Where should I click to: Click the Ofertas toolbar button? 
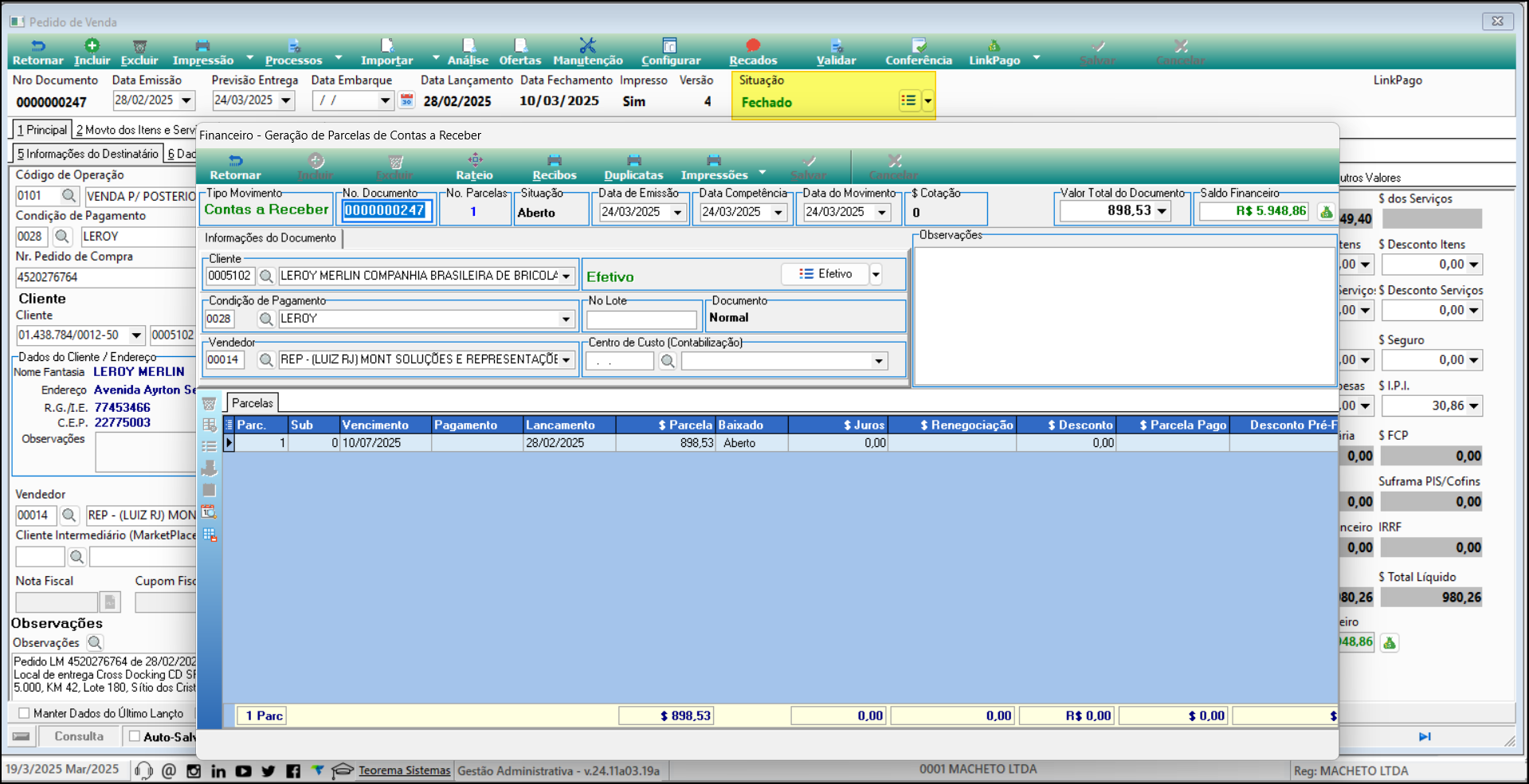tap(519, 53)
